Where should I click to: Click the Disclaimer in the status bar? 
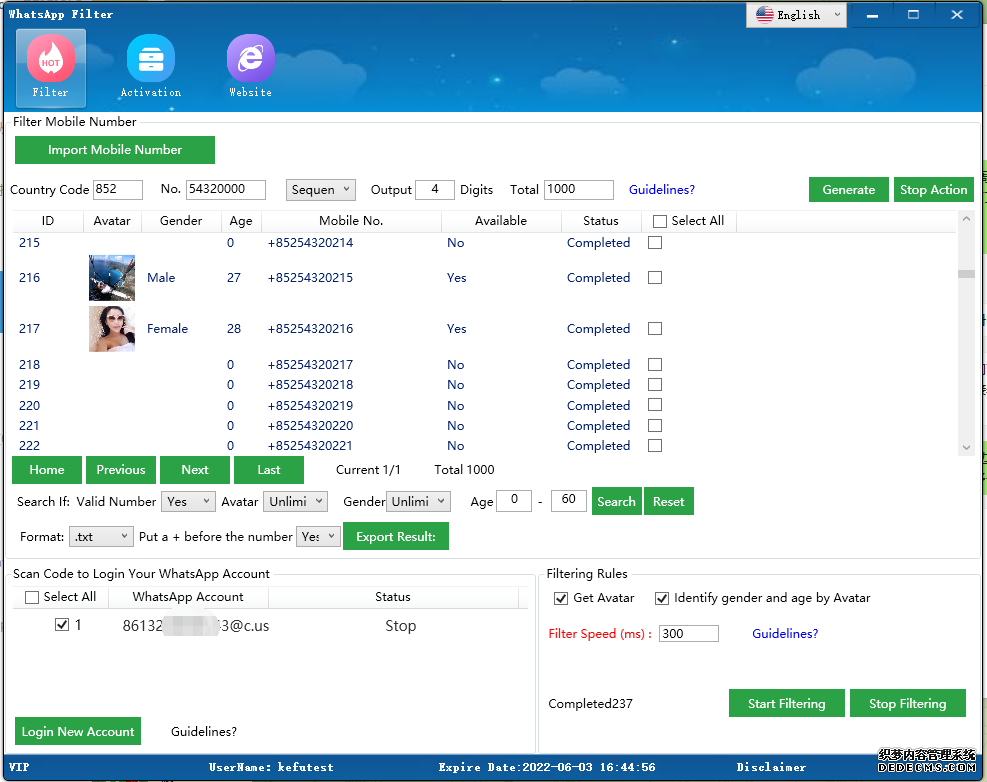coord(771,767)
